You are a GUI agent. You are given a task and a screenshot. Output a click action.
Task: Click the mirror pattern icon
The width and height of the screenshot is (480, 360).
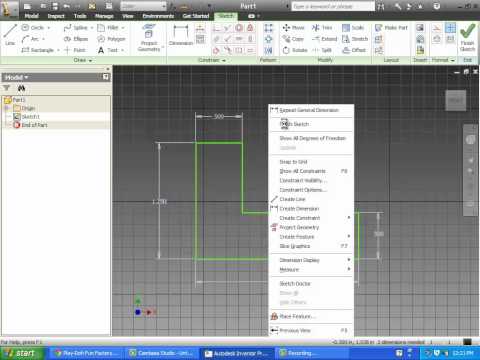[x=268, y=50]
